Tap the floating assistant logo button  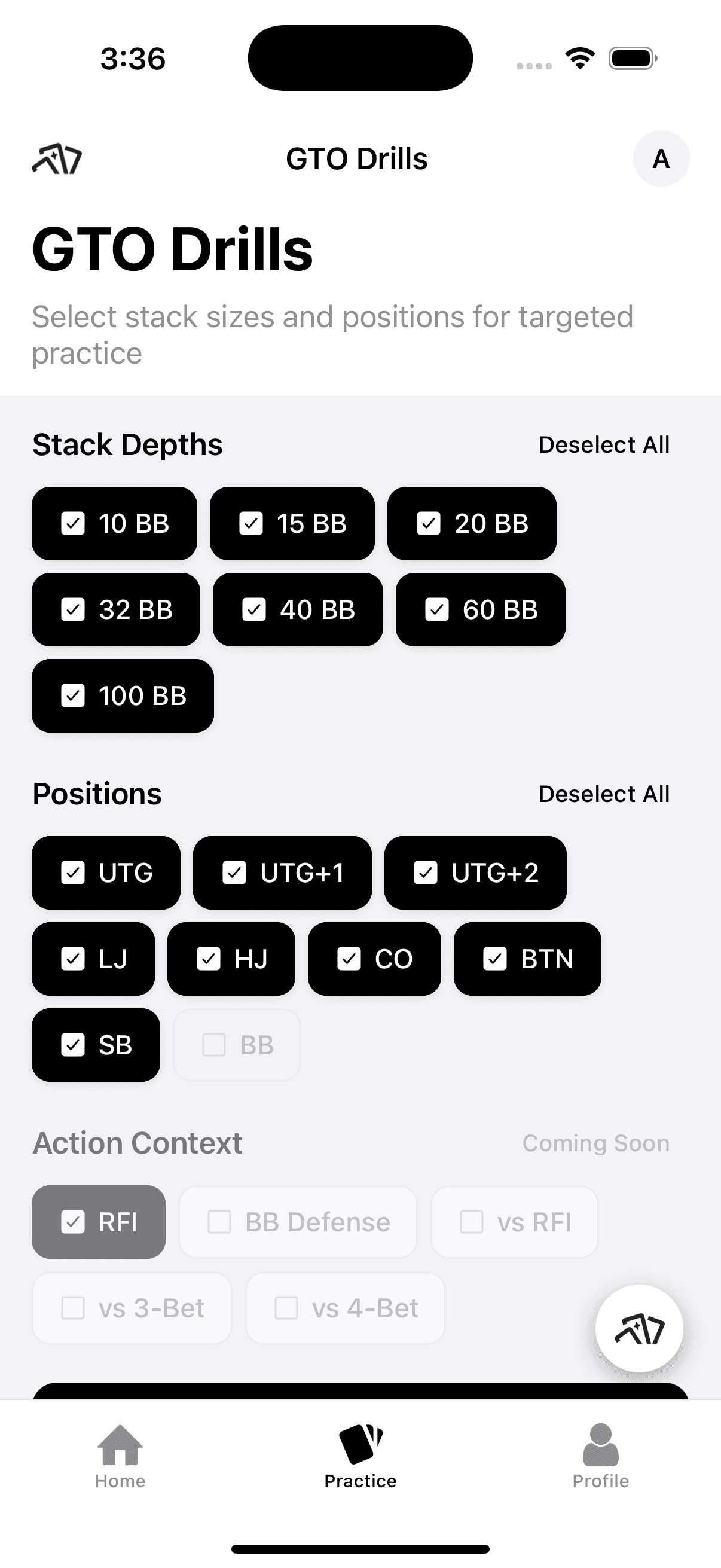[x=639, y=1329]
